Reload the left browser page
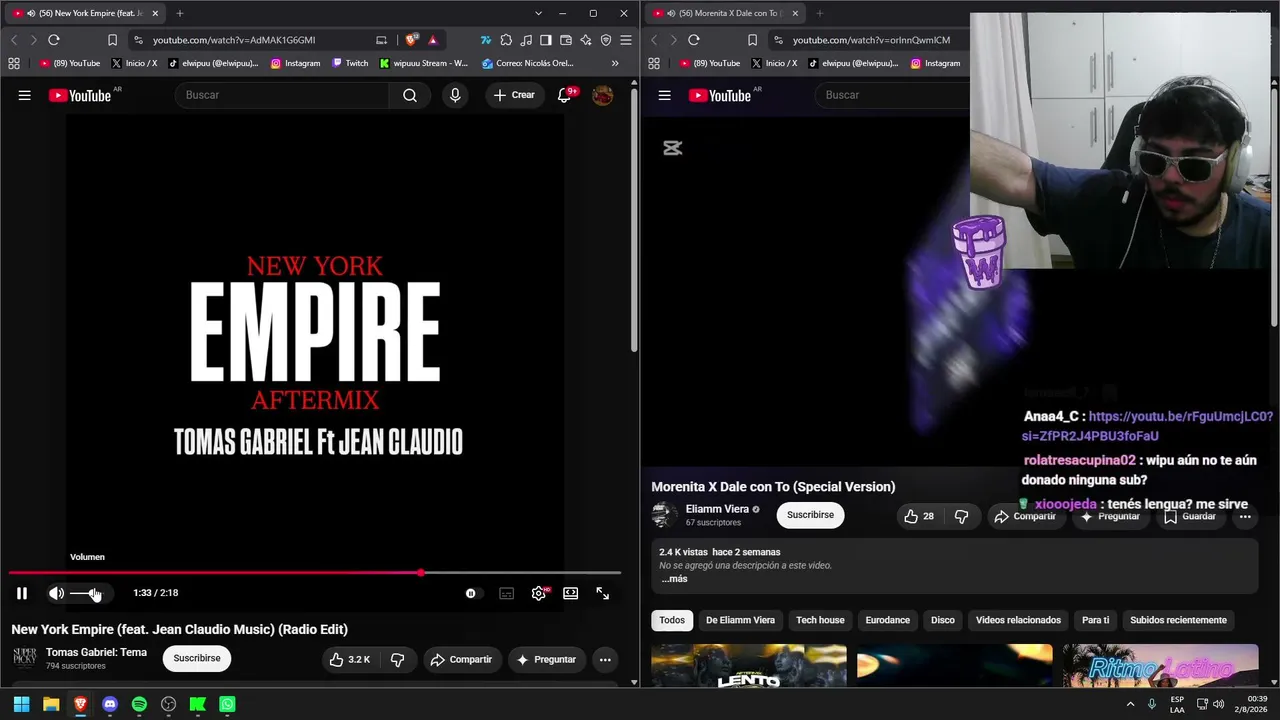1280x720 pixels. pos(54,40)
